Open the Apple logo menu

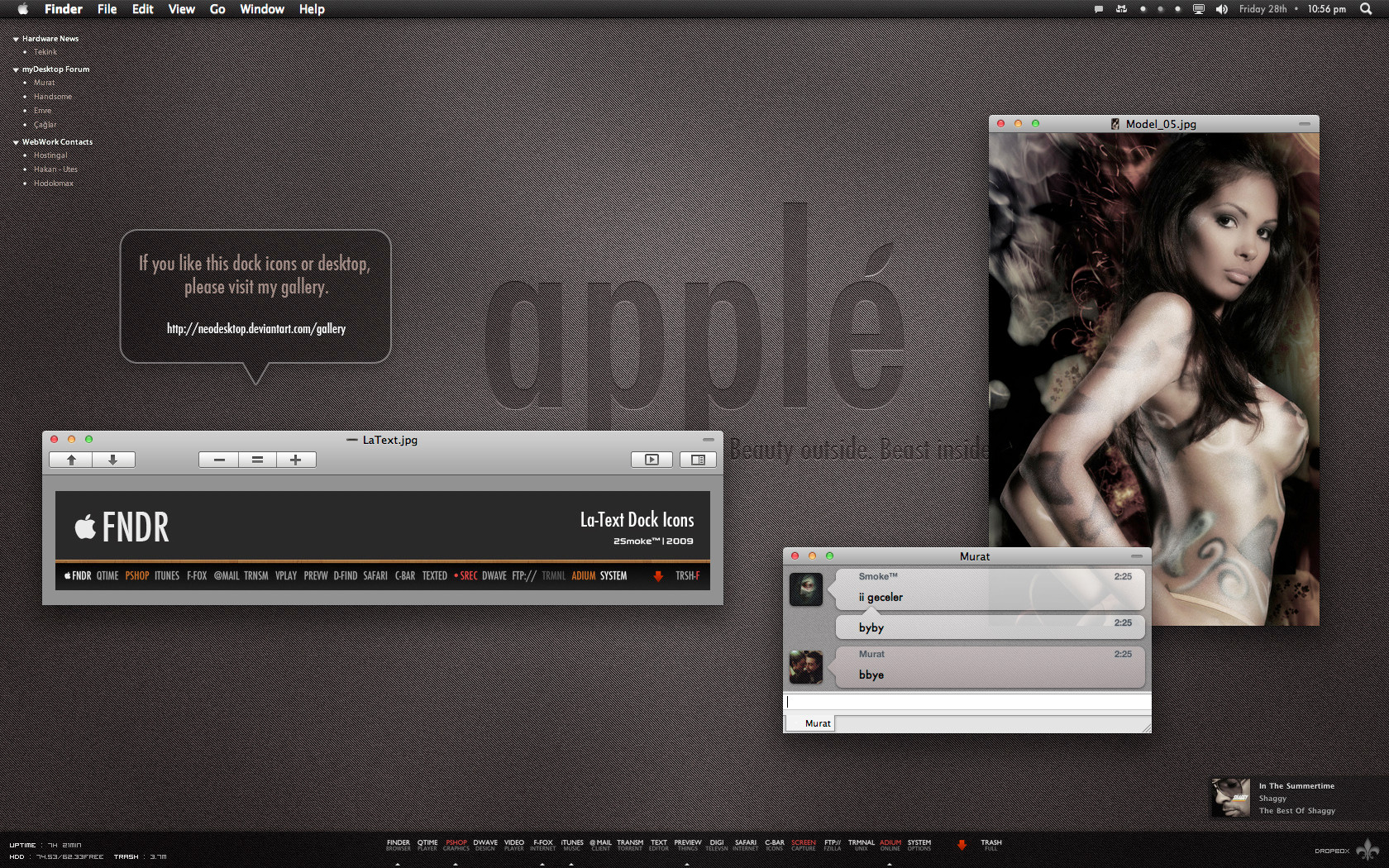pyautogui.click(x=23, y=9)
